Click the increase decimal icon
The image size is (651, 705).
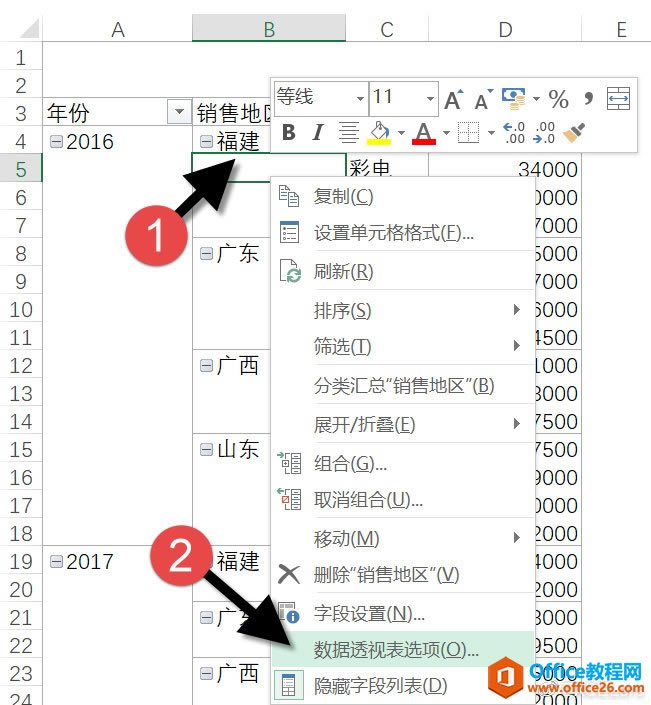[x=514, y=133]
